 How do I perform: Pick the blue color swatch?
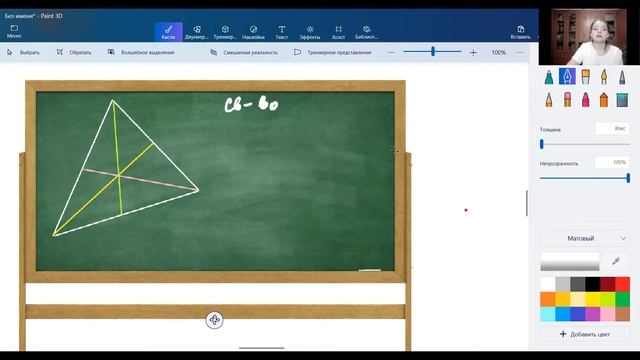(562, 314)
